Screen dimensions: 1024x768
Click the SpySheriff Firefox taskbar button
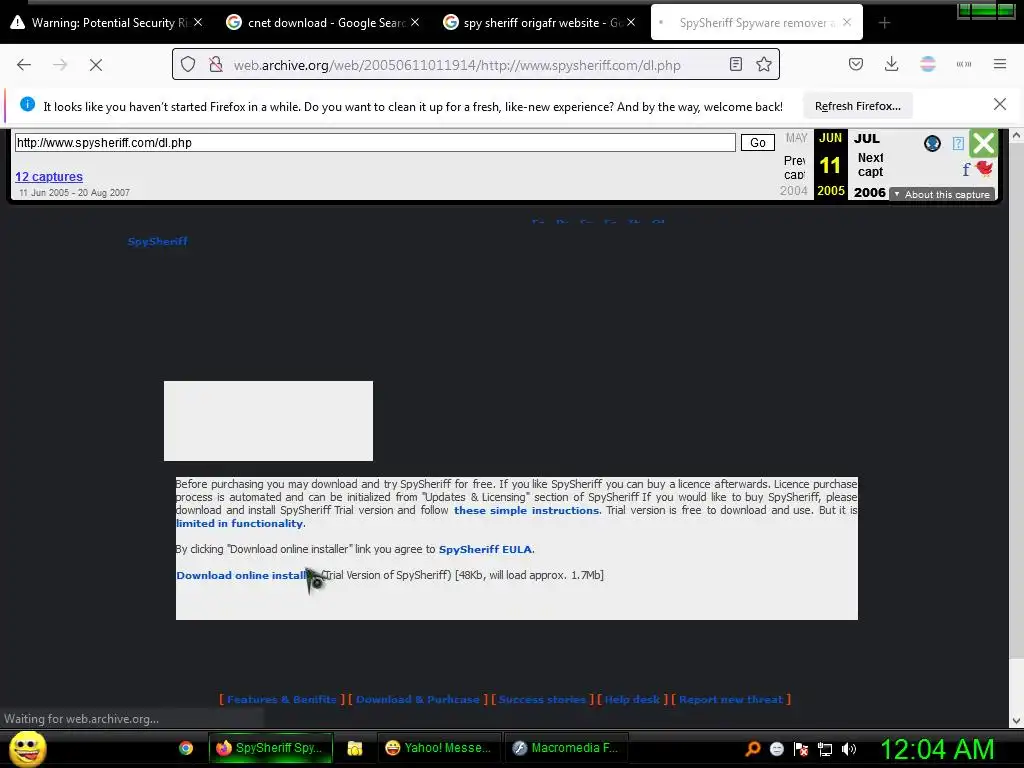pos(271,748)
